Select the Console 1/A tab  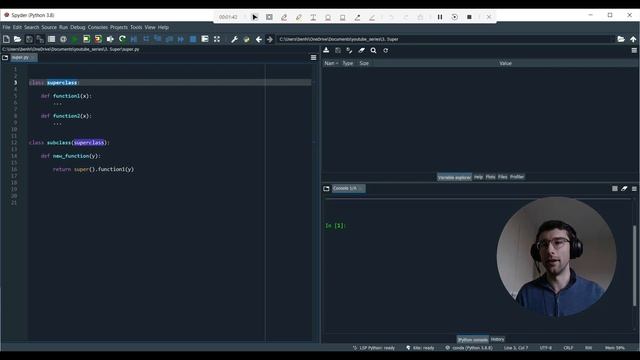348,189
